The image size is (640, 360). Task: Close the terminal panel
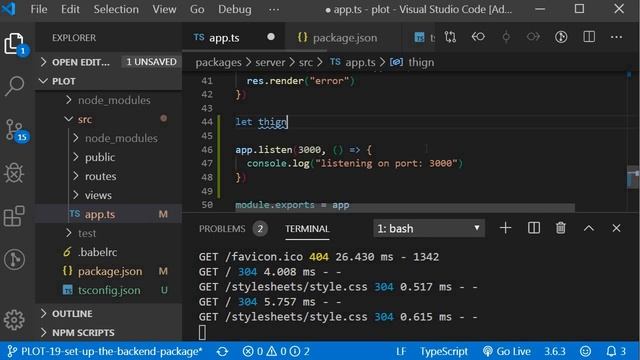click(616, 228)
